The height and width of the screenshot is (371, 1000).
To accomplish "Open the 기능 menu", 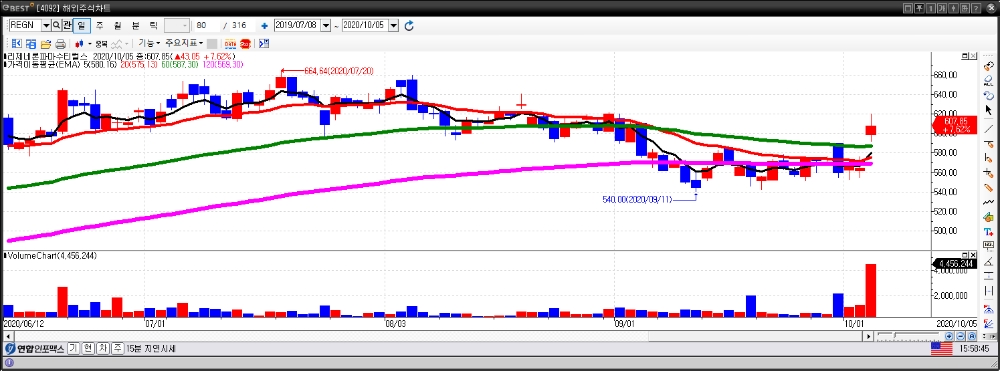I will pos(150,43).
